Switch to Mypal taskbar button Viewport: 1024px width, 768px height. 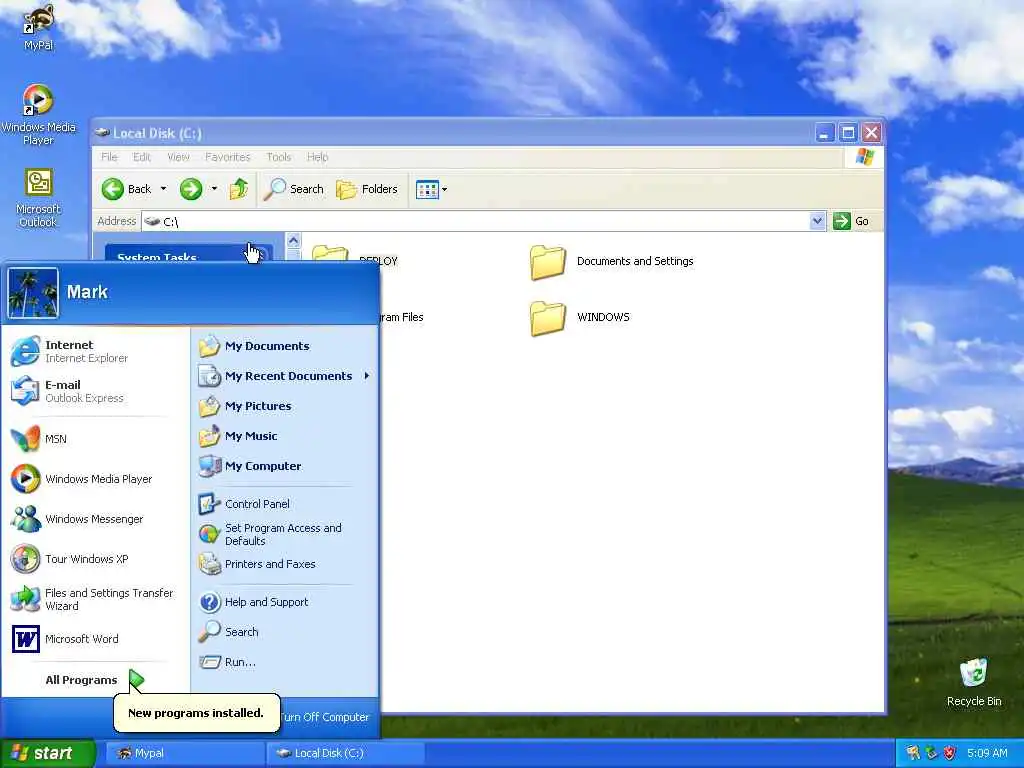[x=184, y=754]
